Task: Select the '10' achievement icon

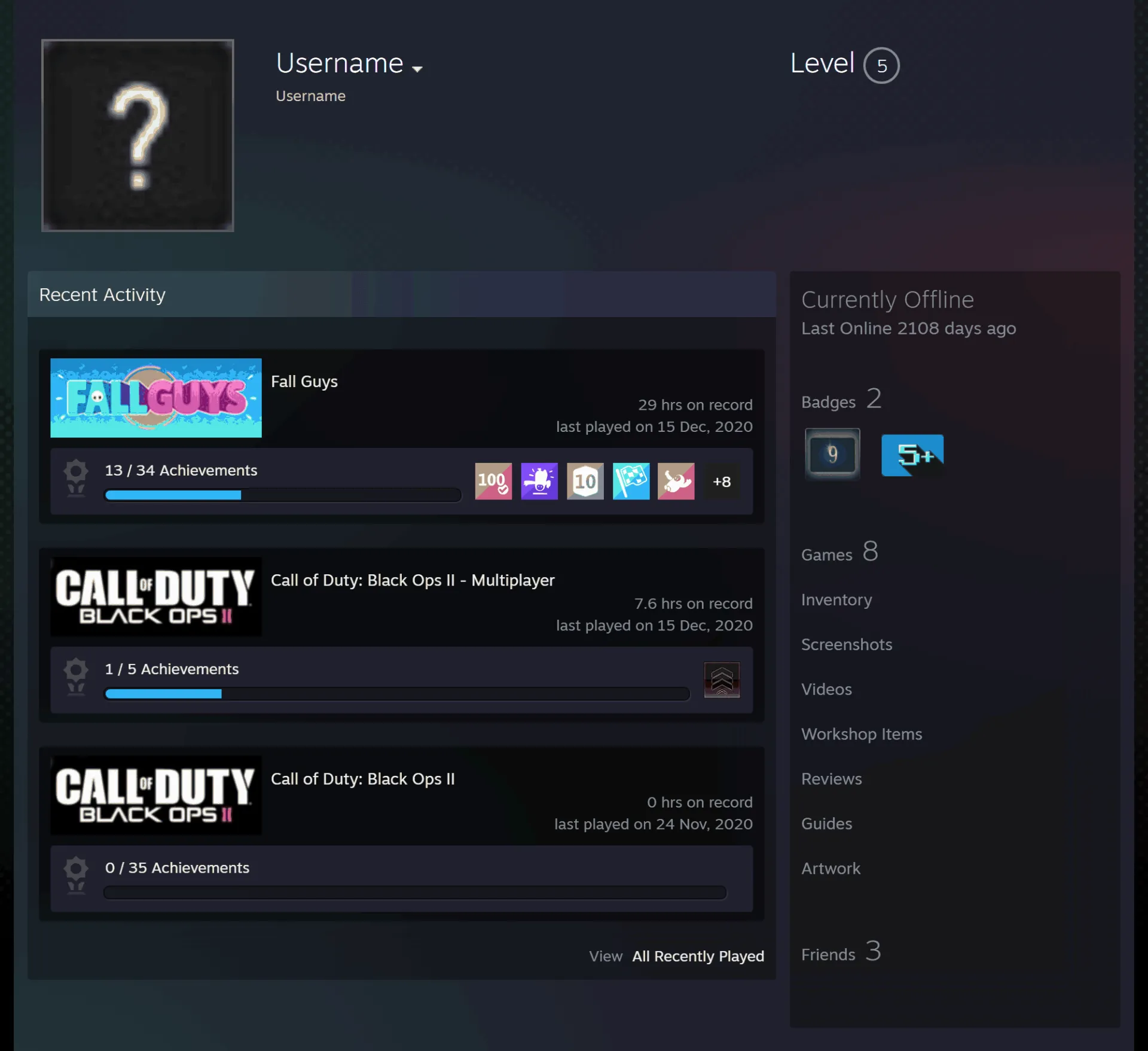Action: pyautogui.click(x=585, y=481)
